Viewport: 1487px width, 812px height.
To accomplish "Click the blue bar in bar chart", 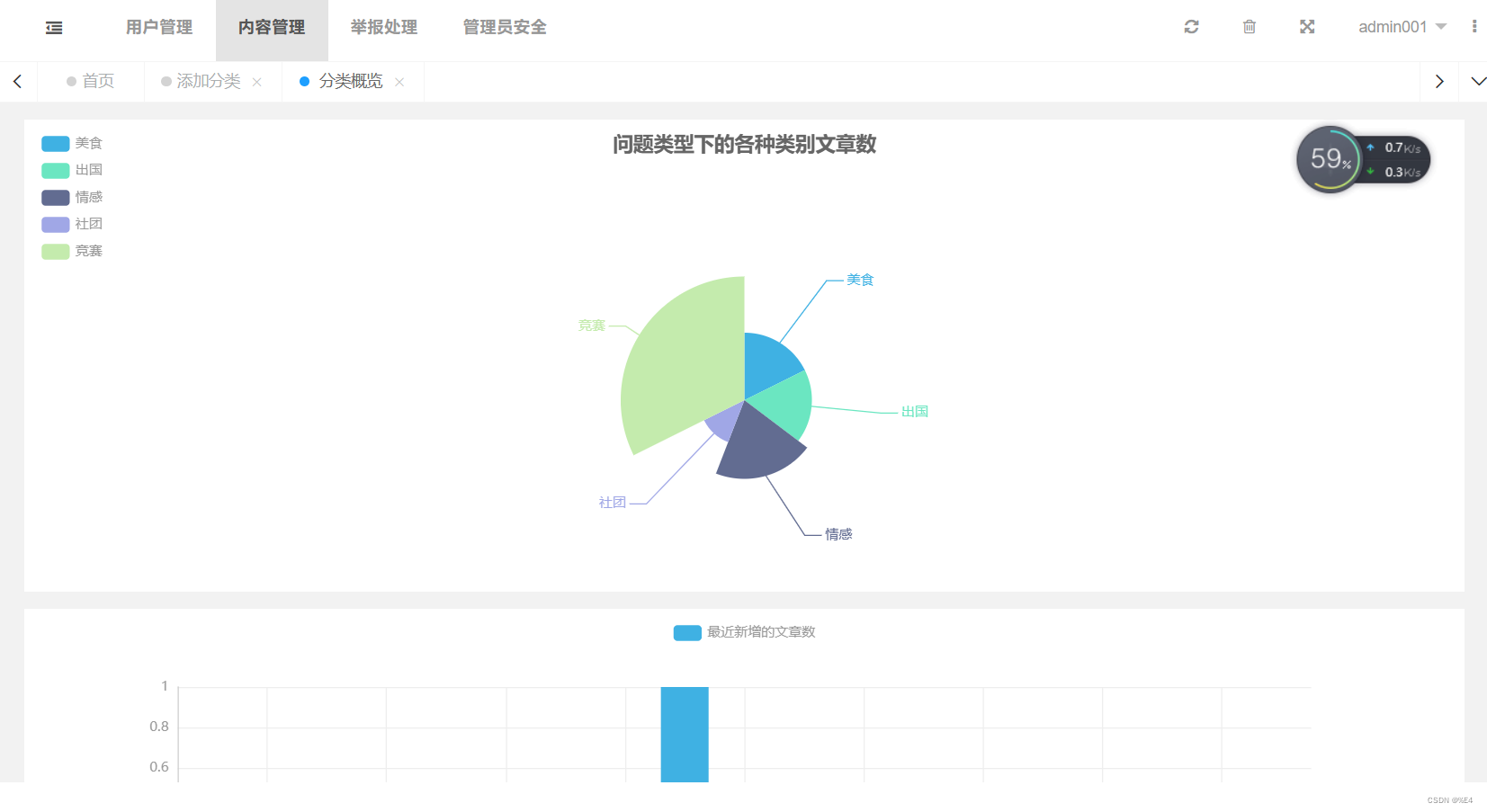I will coord(685,734).
